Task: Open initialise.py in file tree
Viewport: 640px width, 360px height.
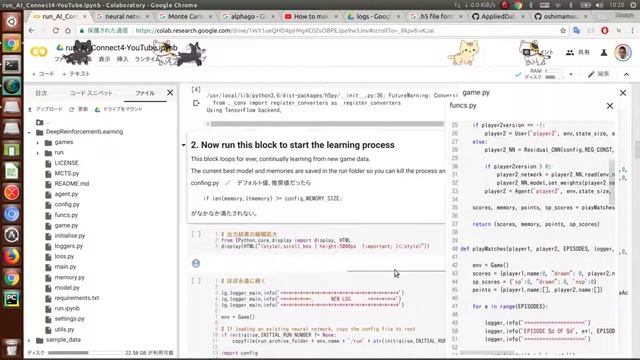Action: point(70,236)
